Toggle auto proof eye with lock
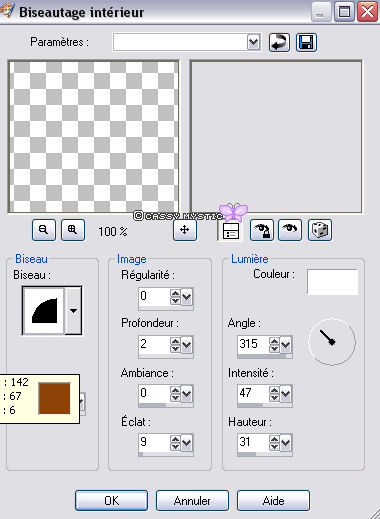 pyautogui.click(x=262, y=230)
